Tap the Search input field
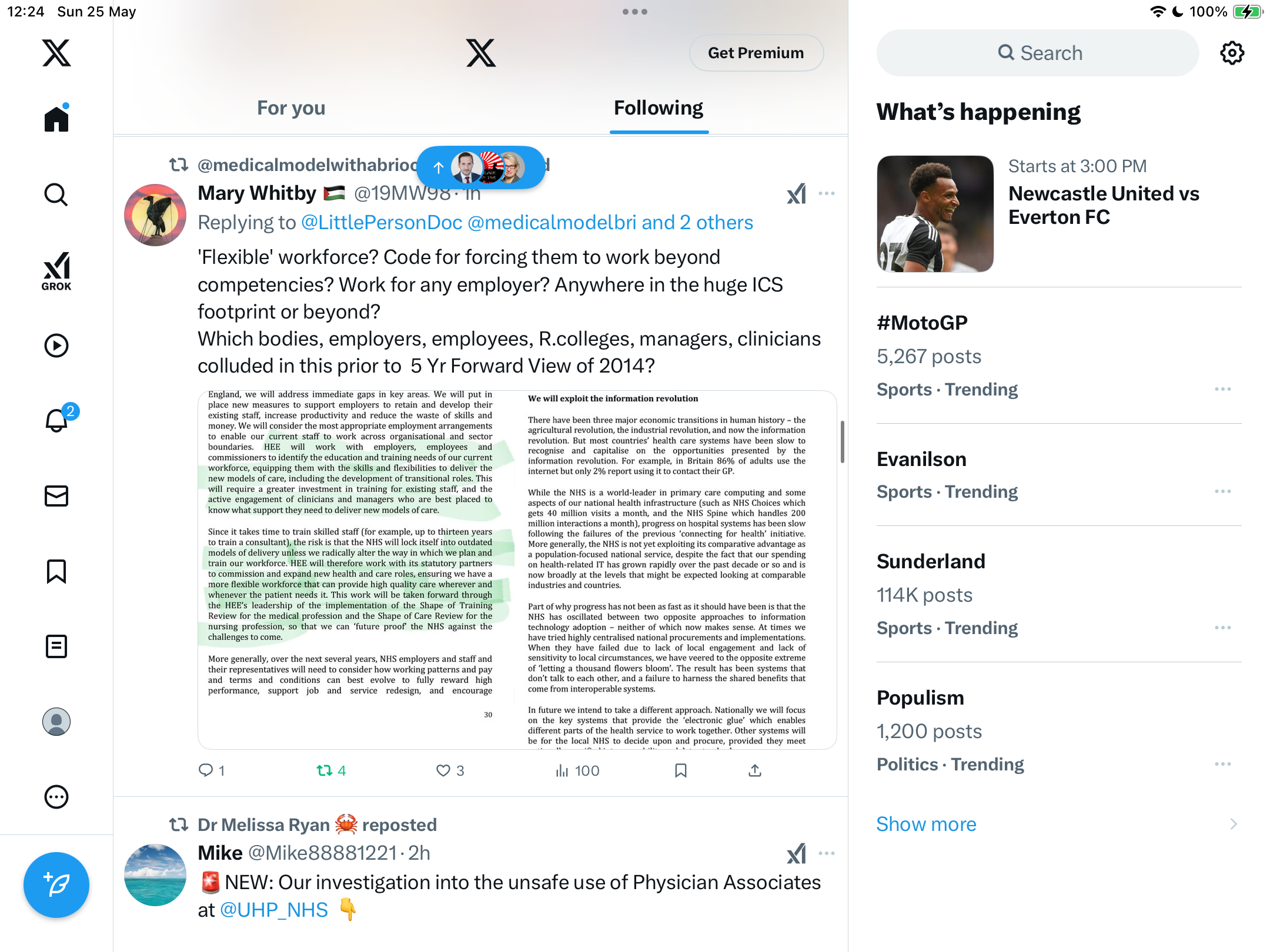1270x952 pixels. (x=1038, y=53)
